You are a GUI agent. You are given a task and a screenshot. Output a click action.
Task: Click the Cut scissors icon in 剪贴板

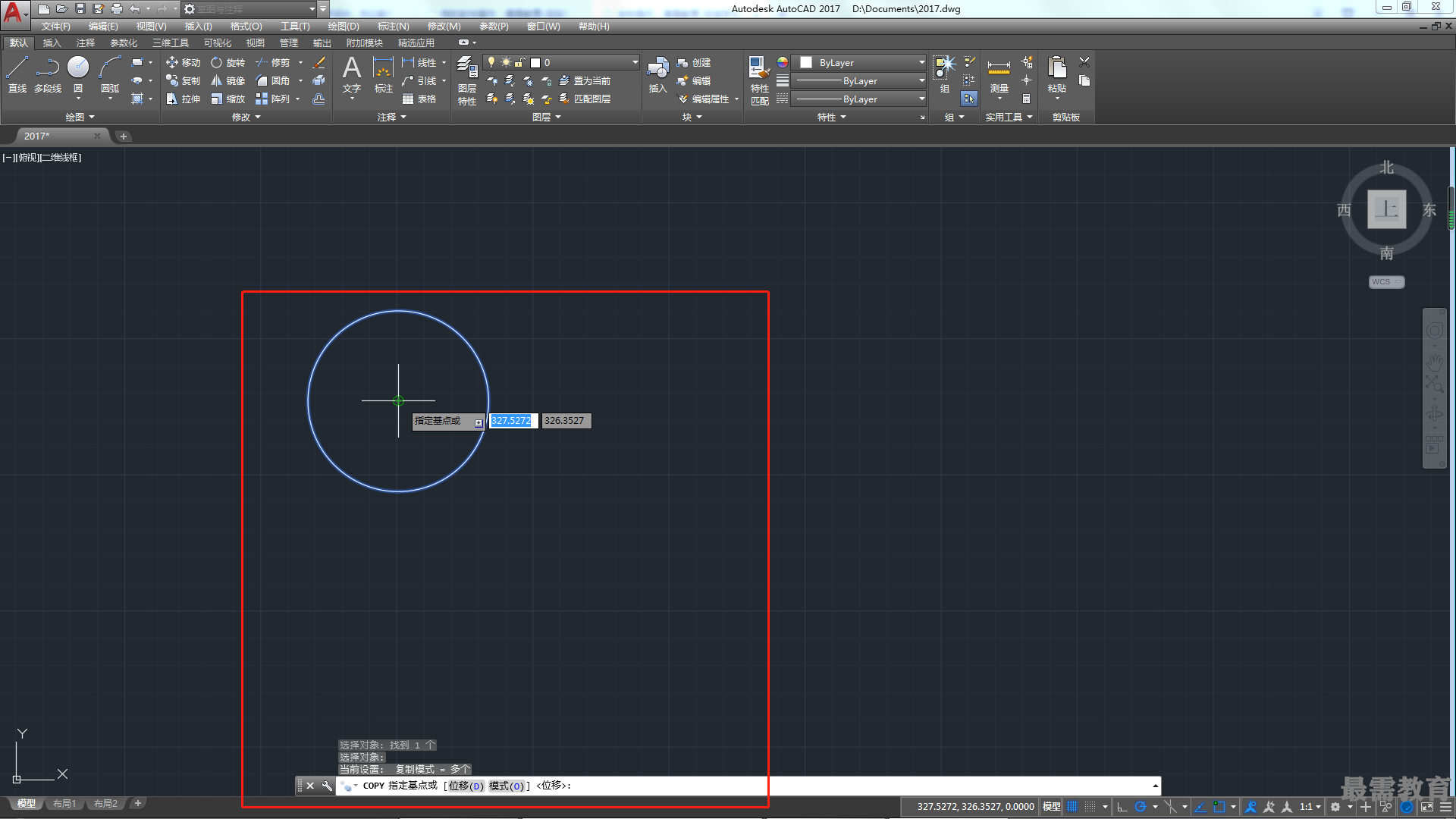[x=1084, y=62]
